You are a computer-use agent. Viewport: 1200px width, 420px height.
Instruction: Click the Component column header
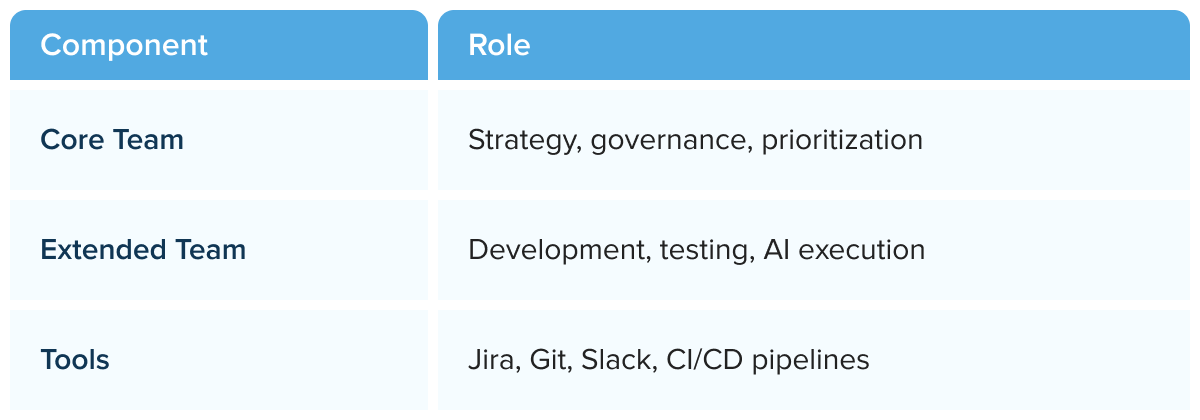click(124, 45)
